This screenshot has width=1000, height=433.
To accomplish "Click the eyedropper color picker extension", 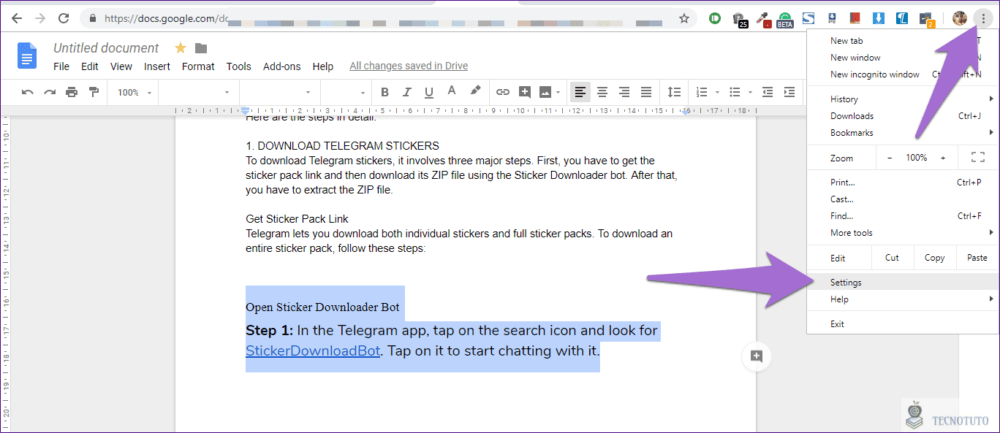I will [x=762, y=20].
